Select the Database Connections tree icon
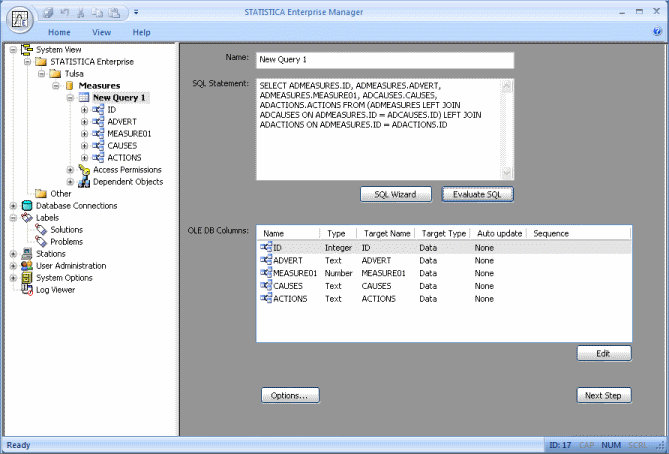This screenshot has height=454, width=669. (x=27, y=206)
